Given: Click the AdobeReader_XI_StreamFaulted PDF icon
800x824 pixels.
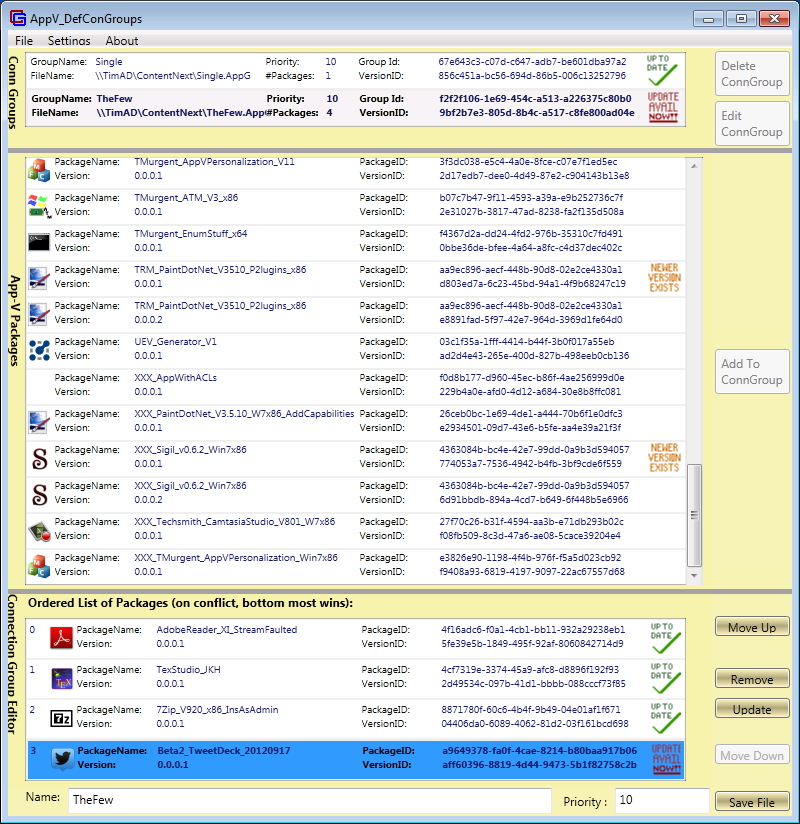Looking at the screenshot, I should coord(61,638).
